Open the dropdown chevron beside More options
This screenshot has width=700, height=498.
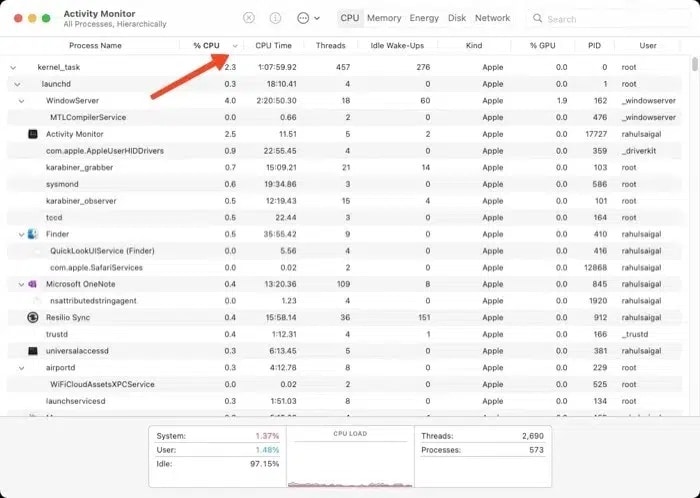point(317,18)
